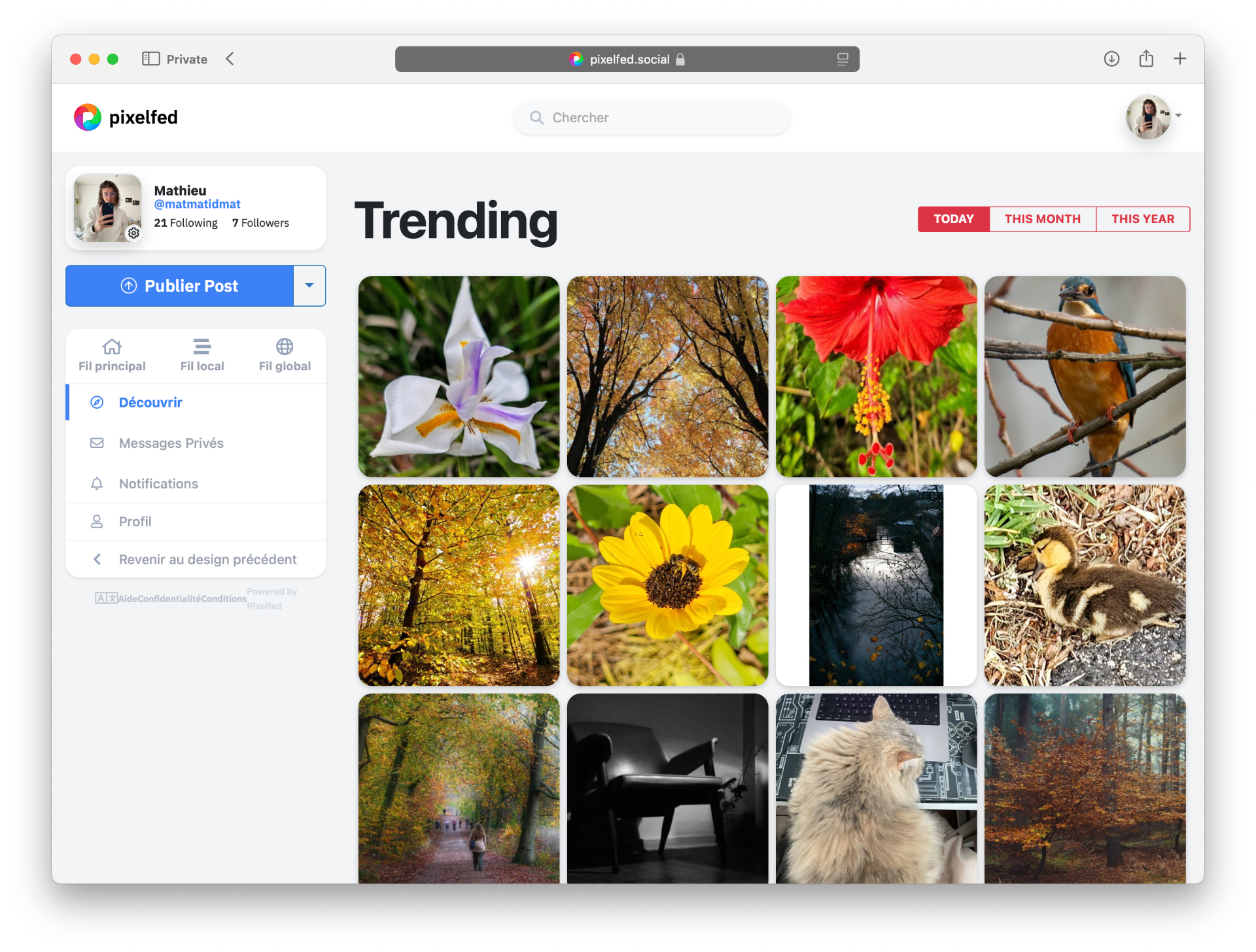The image size is (1256, 952).
Task: Open Fil global globe icon
Action: click(x=285, y=347)
